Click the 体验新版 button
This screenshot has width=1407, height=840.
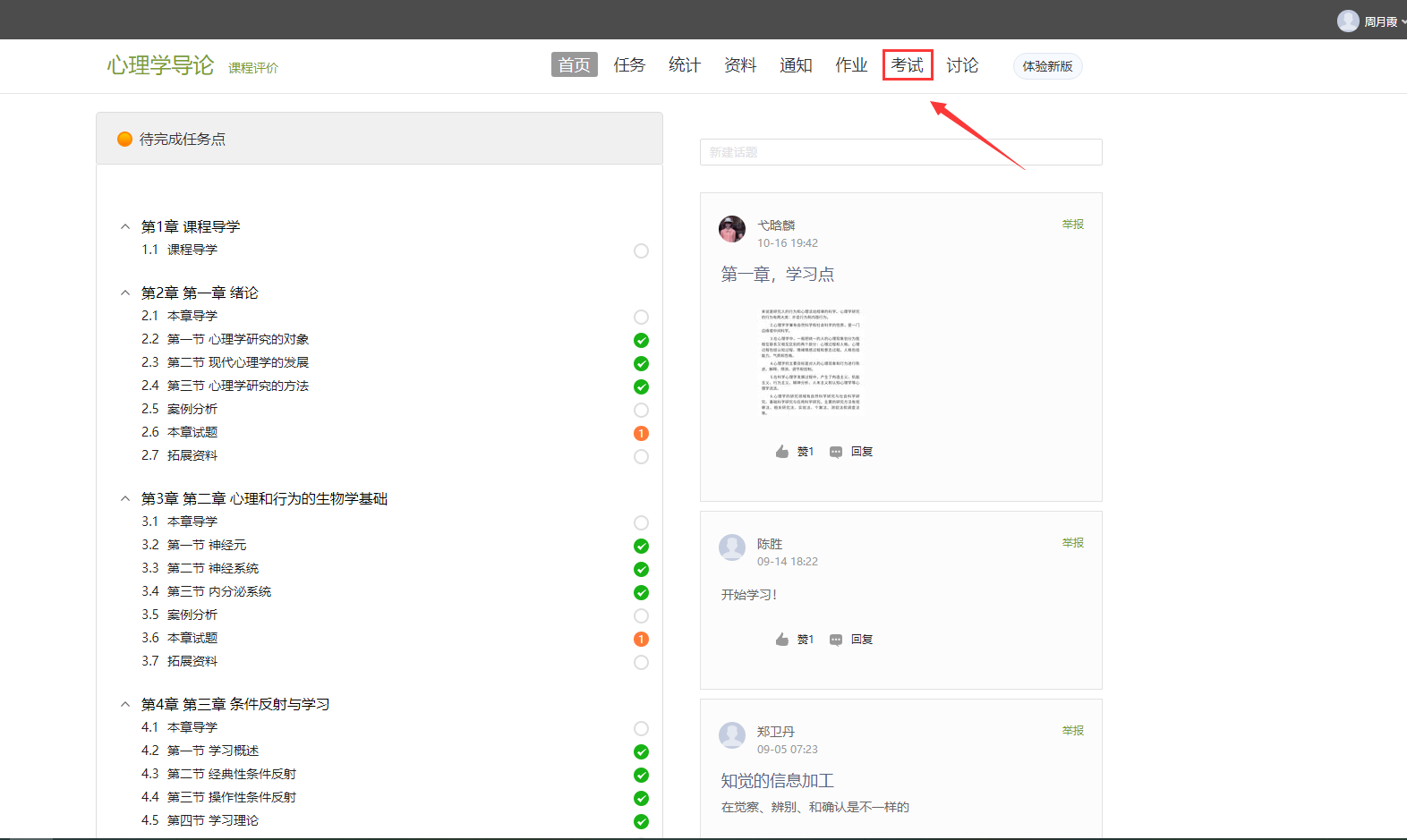click(1047, 66)
